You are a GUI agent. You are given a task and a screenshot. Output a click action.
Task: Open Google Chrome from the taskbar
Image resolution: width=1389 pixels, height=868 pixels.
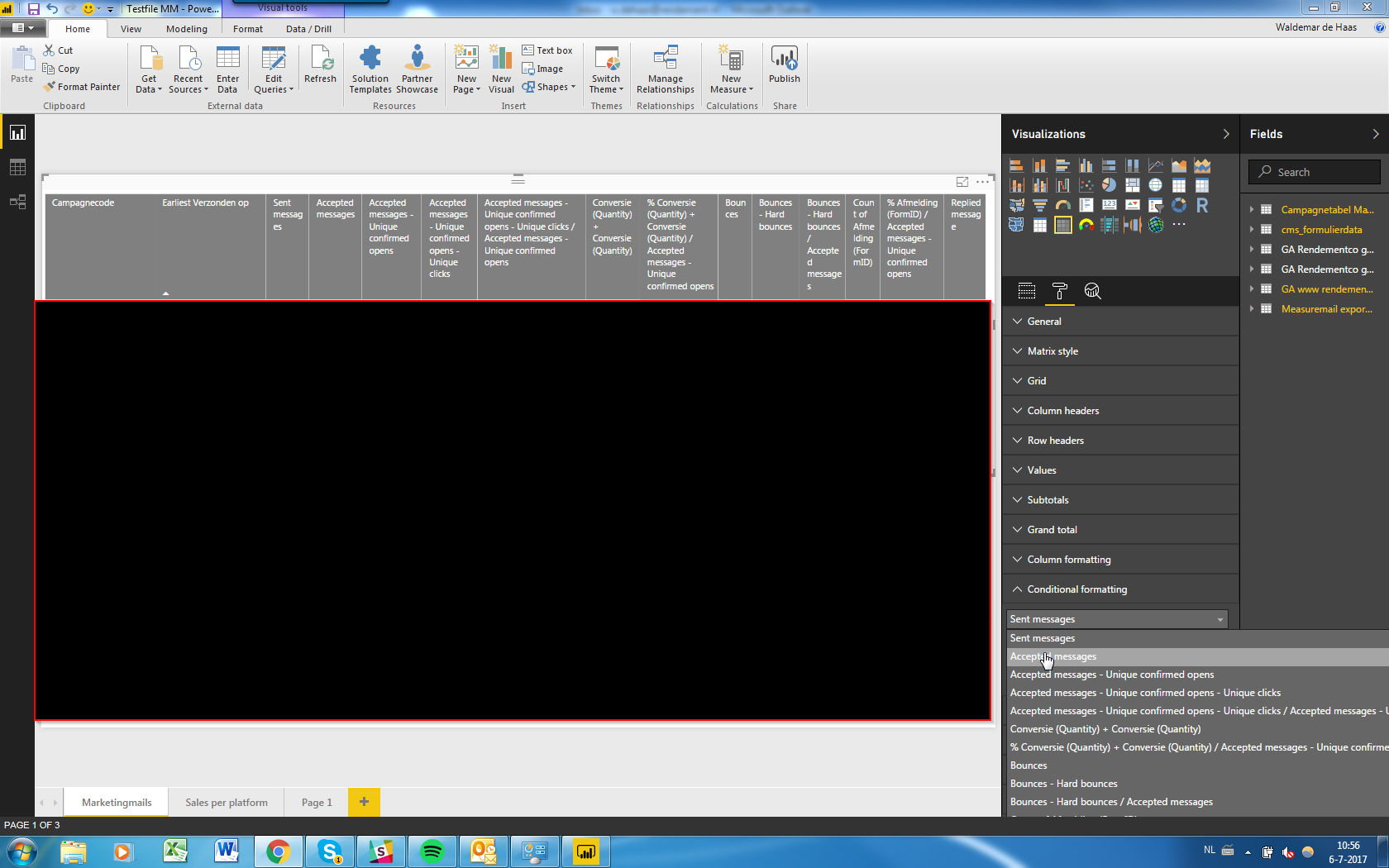click(x=279, y=851)
